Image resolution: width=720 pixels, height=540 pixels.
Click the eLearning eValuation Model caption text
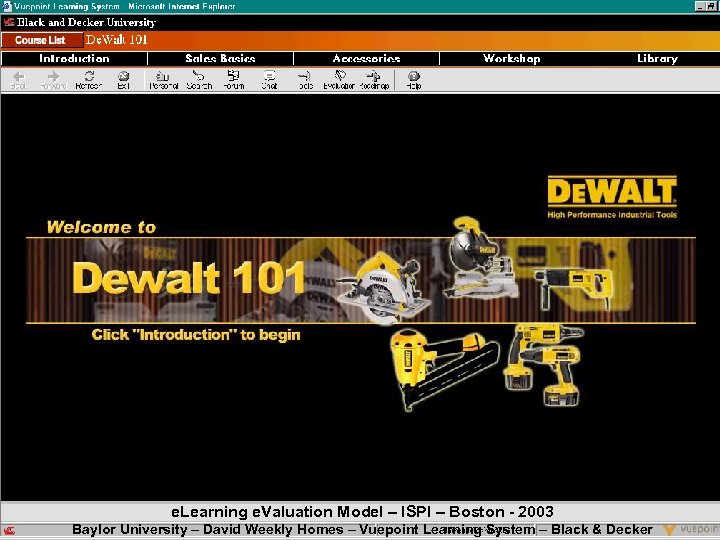pos(362,512)
